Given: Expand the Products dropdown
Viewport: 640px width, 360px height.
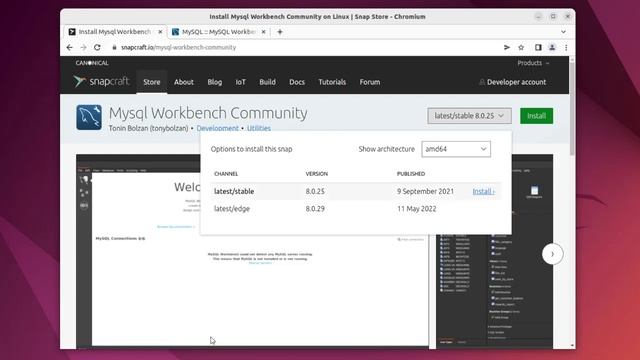Looking at the screenshot, I should pos(533,63).
